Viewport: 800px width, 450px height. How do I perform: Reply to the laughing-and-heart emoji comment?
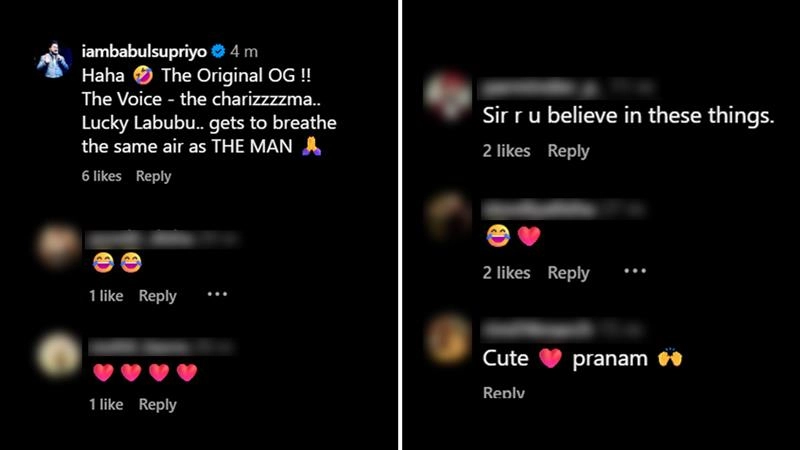point(568,272)
